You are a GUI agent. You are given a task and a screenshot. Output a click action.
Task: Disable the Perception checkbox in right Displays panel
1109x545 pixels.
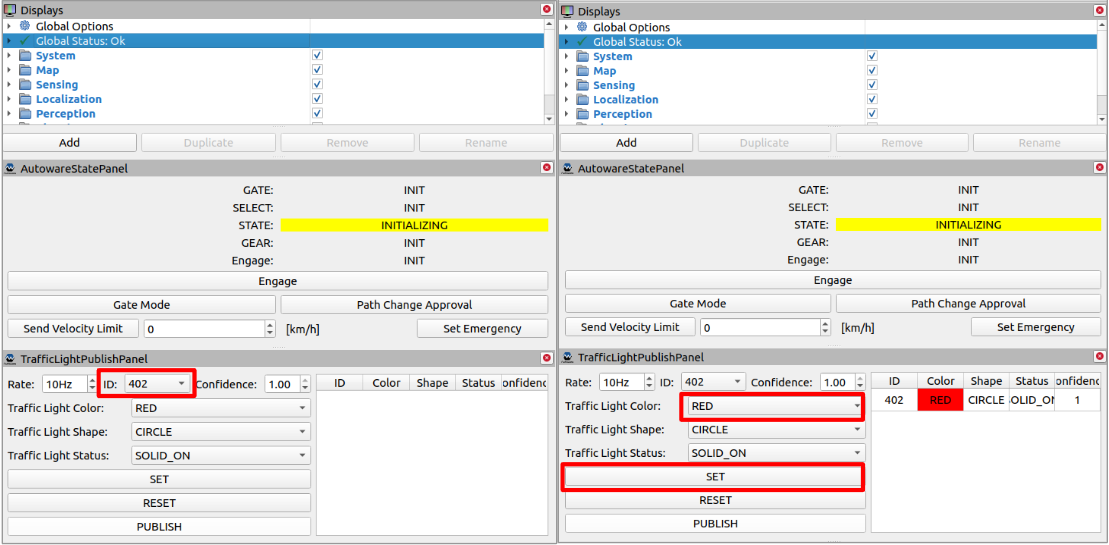[872, 114]
